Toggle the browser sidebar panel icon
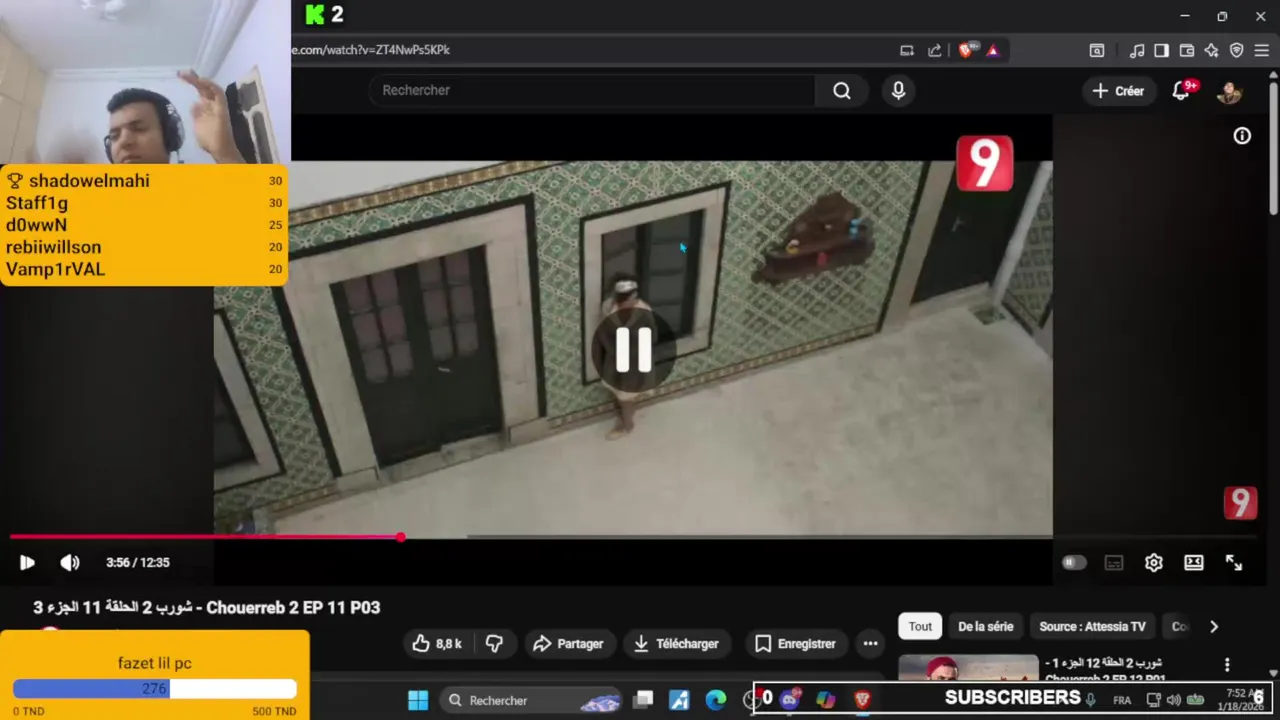Screen dimensions: 1280x720 click(1161, 50)
